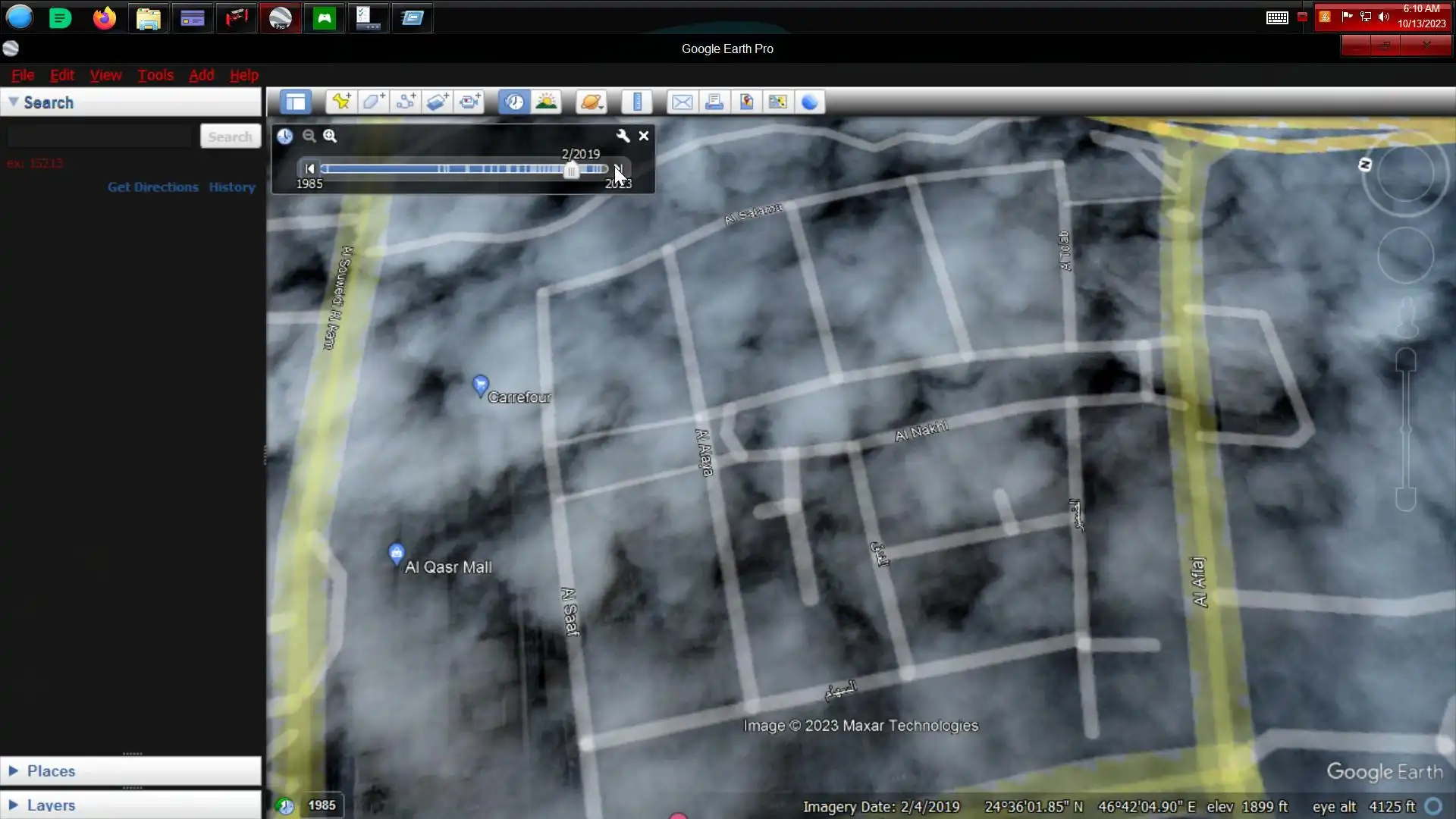Viewport: 1456px width, 819px height.
Task: Click the time slider thumb at 2/2019
Action: click(571, 170)
